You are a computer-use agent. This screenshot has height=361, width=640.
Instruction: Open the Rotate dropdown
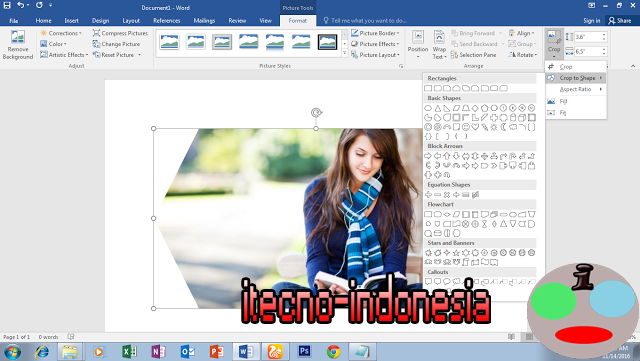click(523, 55)
